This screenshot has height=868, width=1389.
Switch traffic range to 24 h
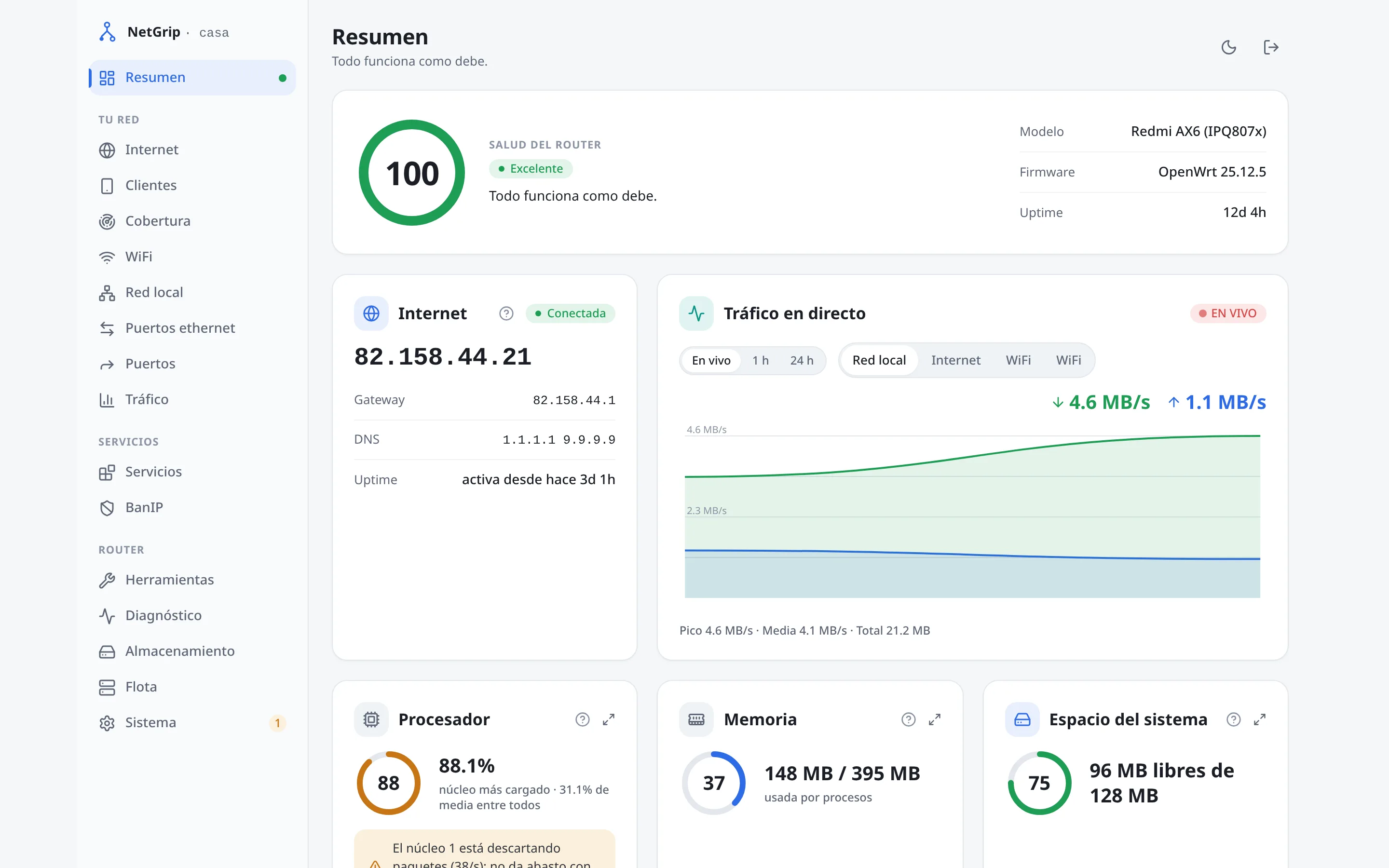point(801,361)
